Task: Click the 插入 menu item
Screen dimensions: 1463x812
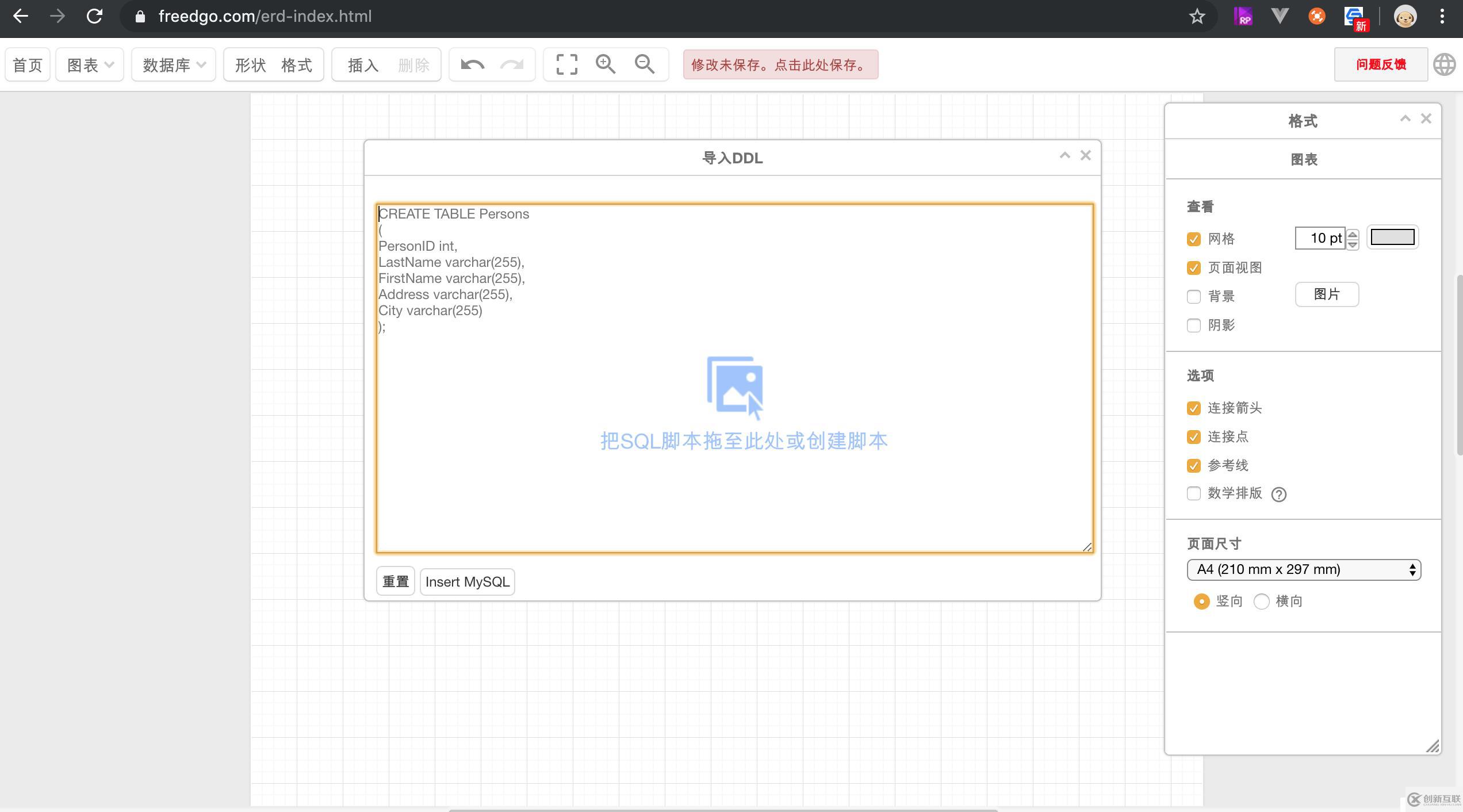Action: point(363,65)
